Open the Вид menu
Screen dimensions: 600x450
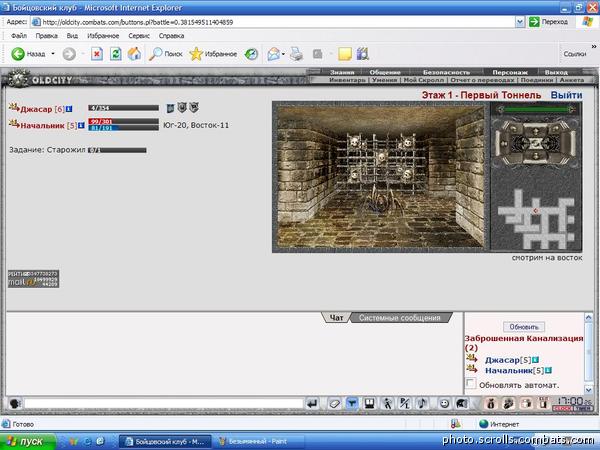(x=72, y=36)
